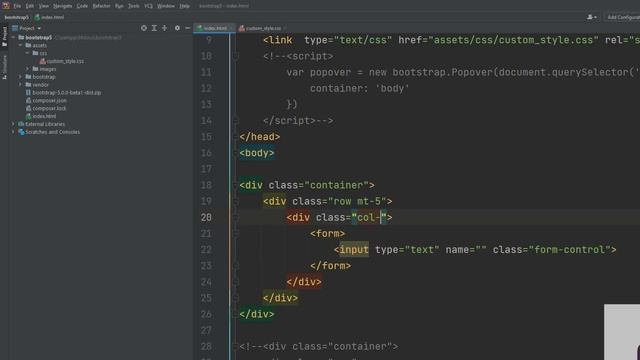Close the custom_style.css editor tab
The image size is (640, 360).
click(x=284, y=28)
